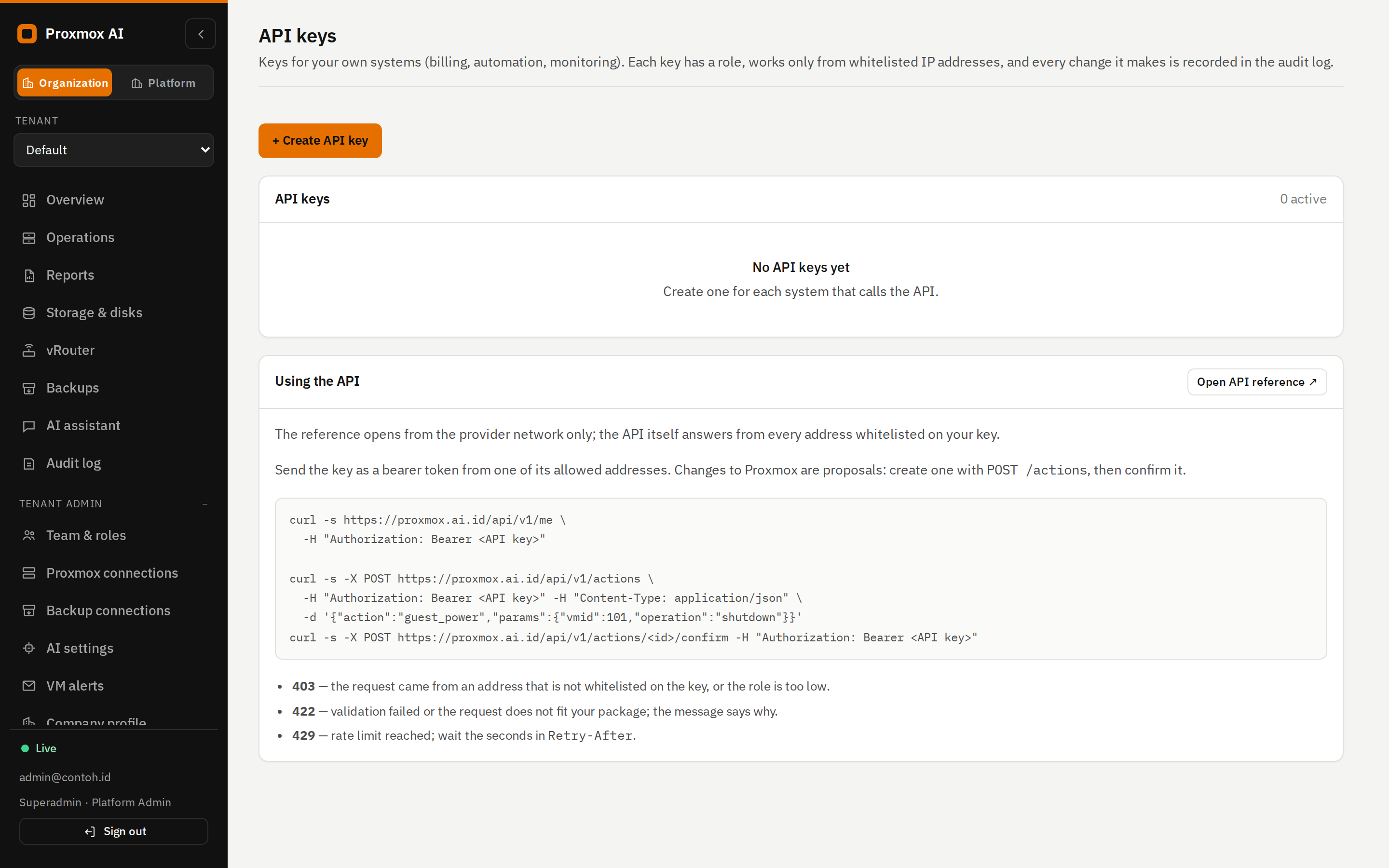Click the Proxmox AI orange logo icon
The image size is (1389, 868).
[27, 34]
